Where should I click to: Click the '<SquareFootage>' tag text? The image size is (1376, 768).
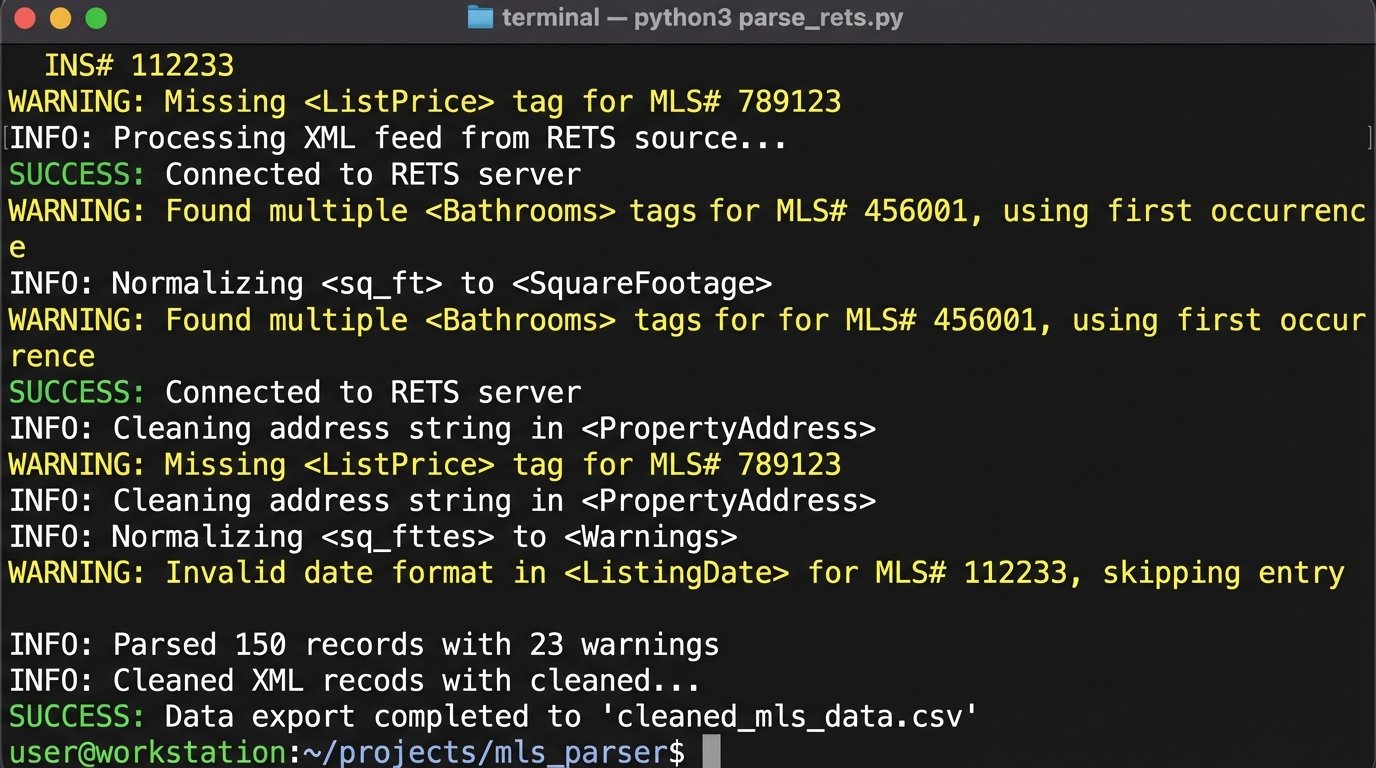click(x=641, y=284)
